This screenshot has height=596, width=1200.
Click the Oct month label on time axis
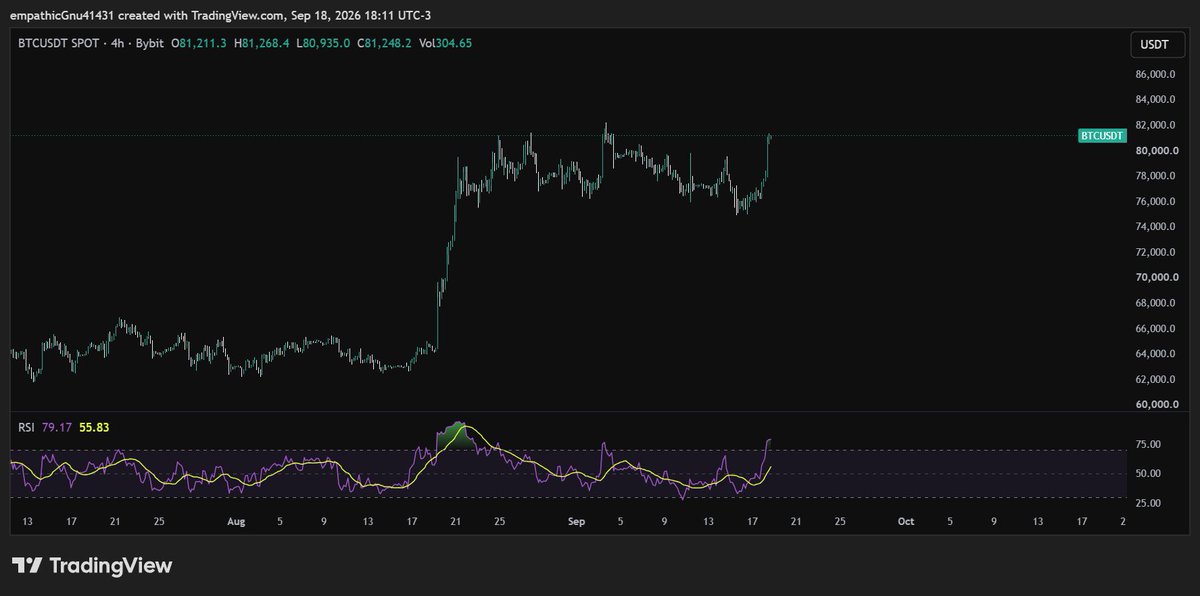[906, 521]
